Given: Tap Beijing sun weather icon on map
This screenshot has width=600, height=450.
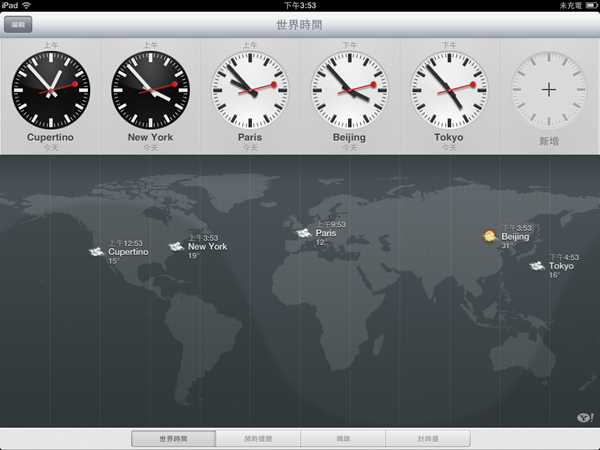Looking at the screenshot, I should 489,237.
